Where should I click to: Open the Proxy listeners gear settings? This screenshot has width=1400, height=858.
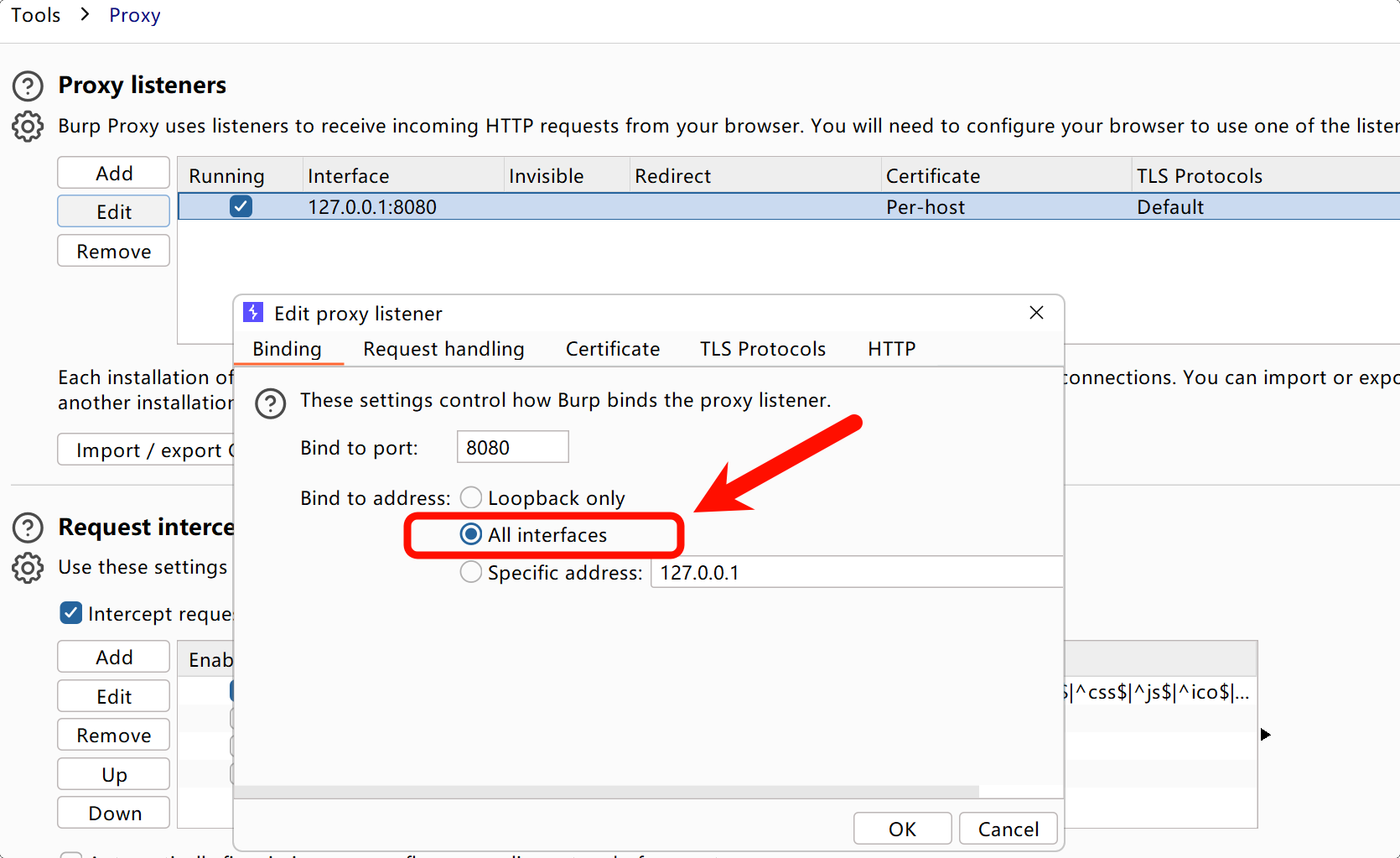click(x=28, y=127)
